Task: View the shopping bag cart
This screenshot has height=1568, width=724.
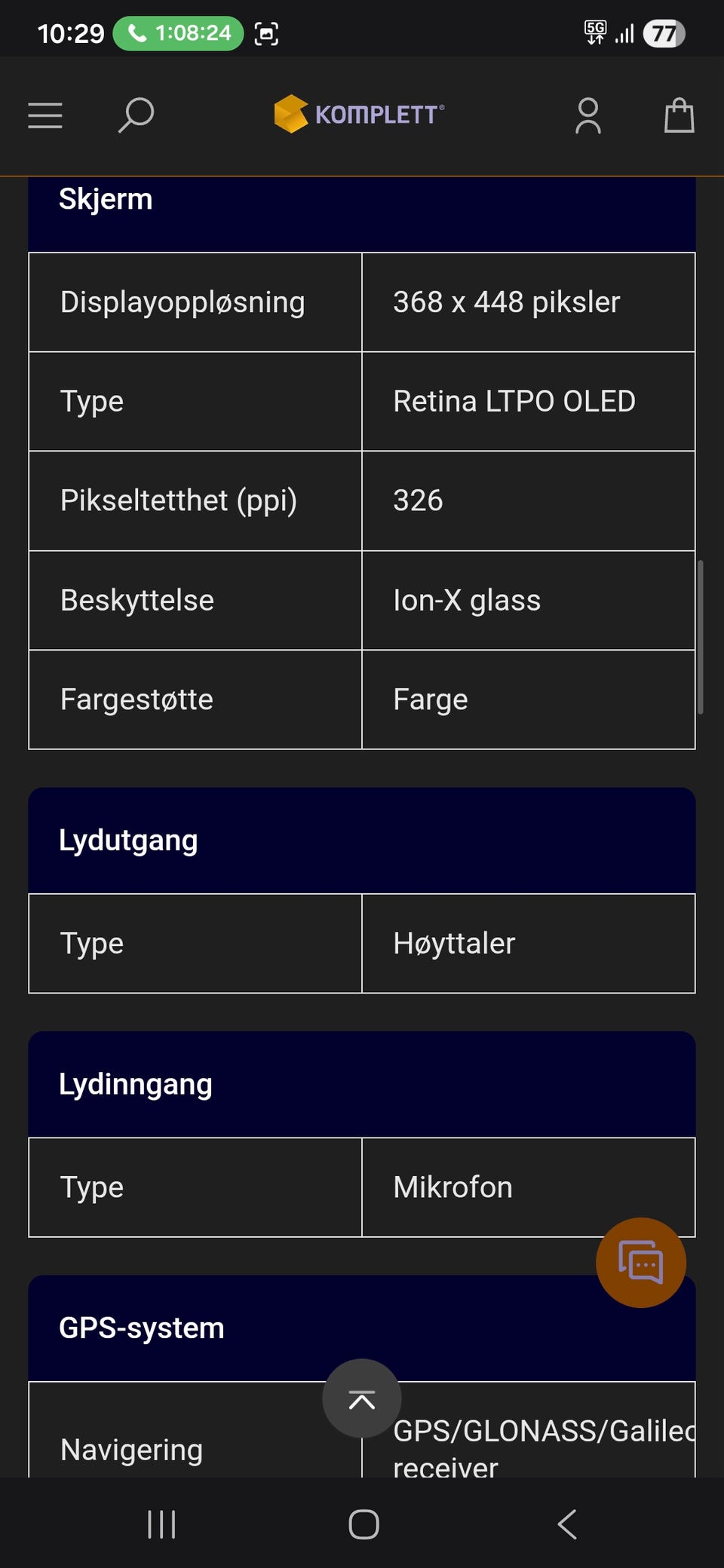Action: (x=679, y=115)
